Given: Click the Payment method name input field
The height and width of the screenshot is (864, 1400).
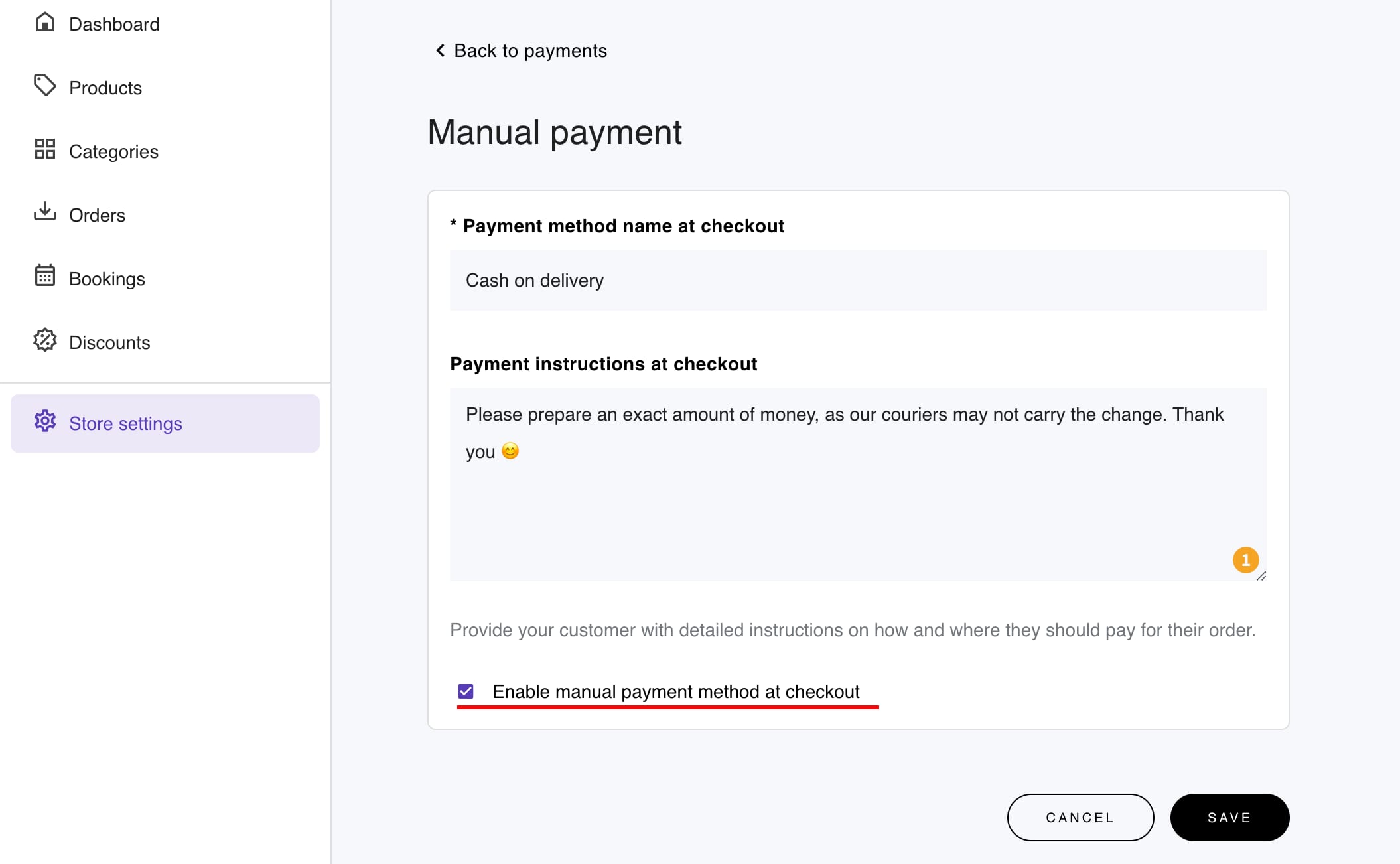Looking at the screenshot, I should [x=857, y=280].
